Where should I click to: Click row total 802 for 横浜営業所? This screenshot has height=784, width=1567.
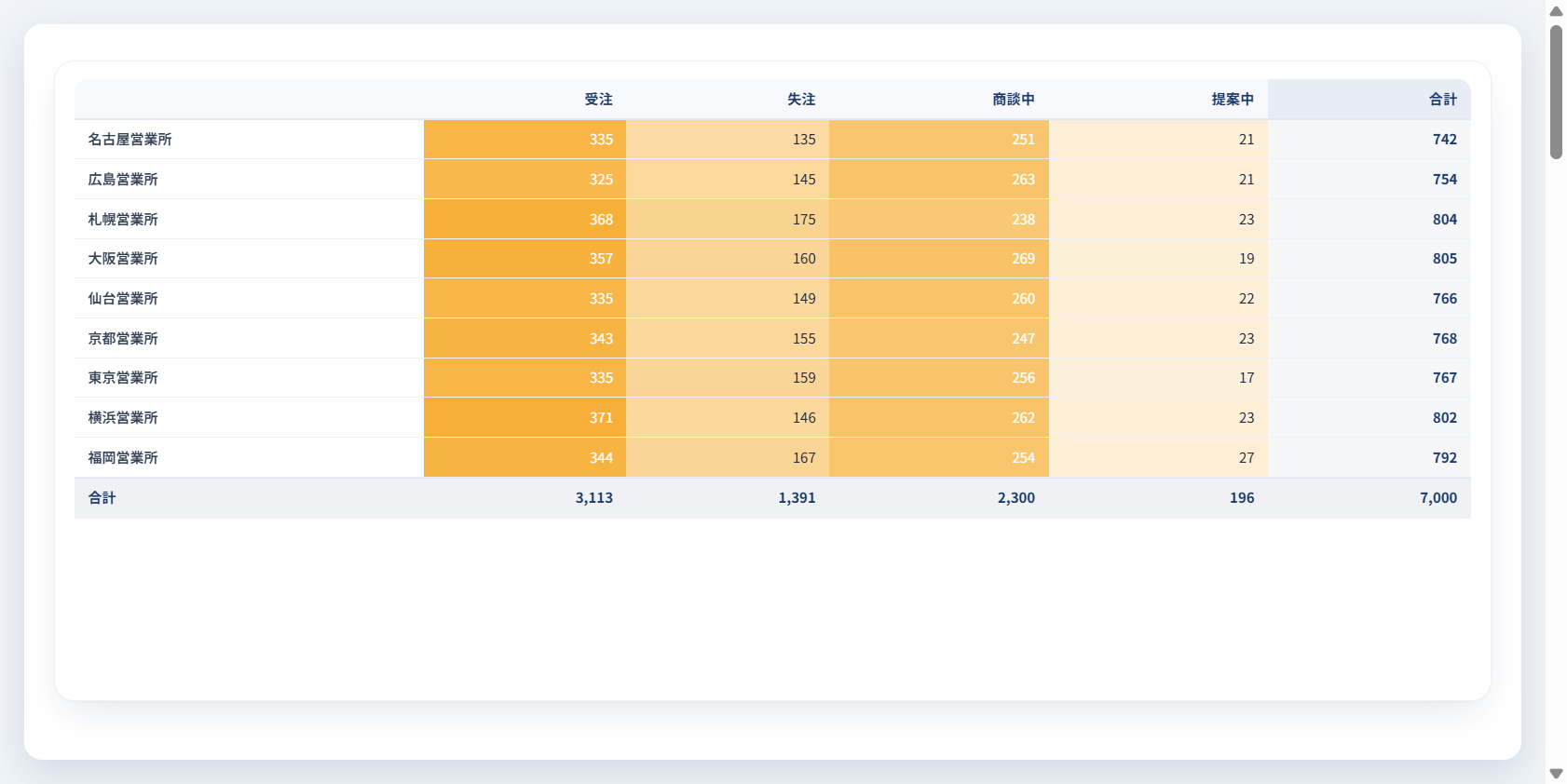tap(1369, 418)
